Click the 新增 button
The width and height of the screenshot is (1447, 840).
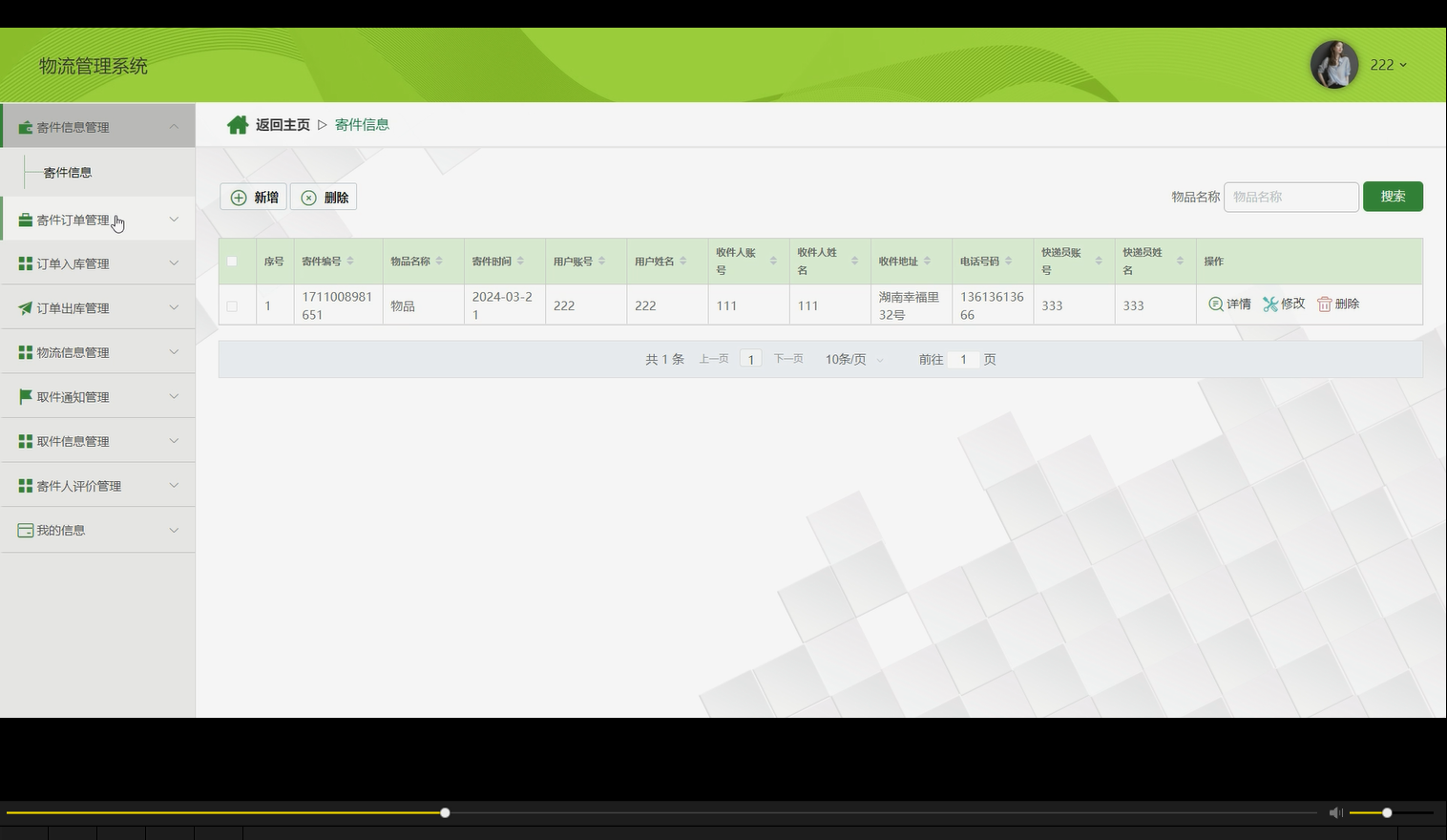click(x=253, y=198)
